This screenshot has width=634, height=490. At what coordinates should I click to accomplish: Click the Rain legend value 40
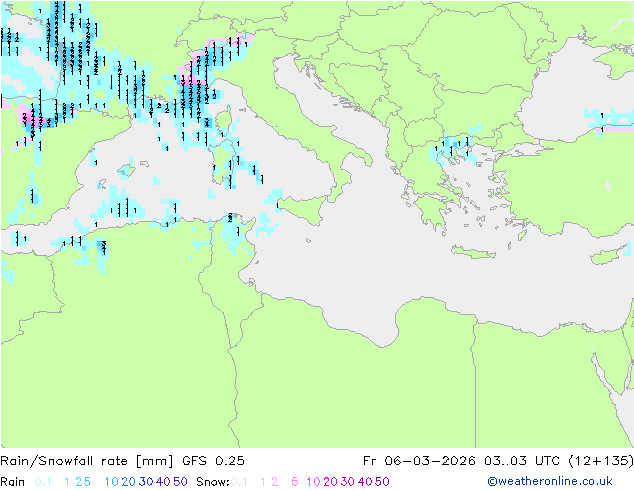point(163,482)
